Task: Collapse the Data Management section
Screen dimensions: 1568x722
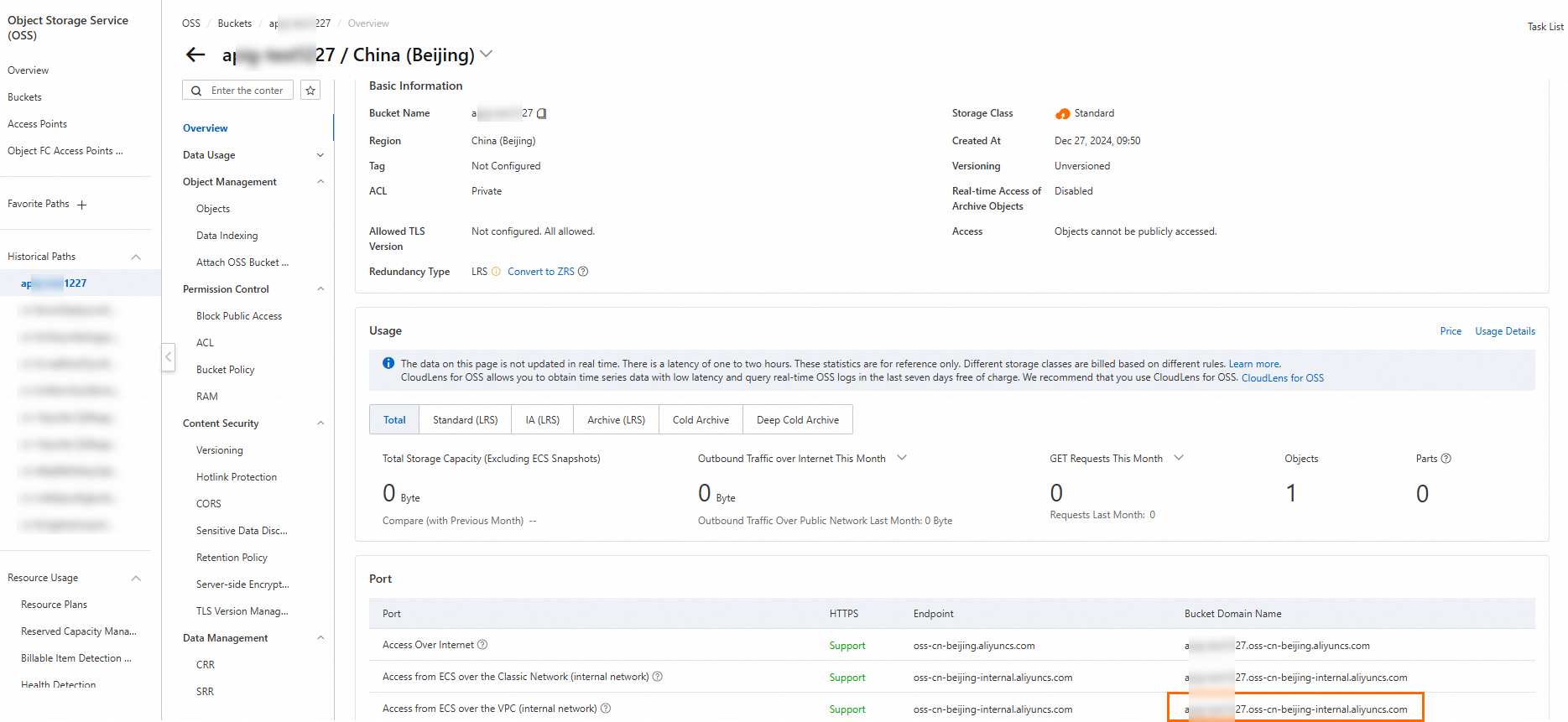Action: 320,638
